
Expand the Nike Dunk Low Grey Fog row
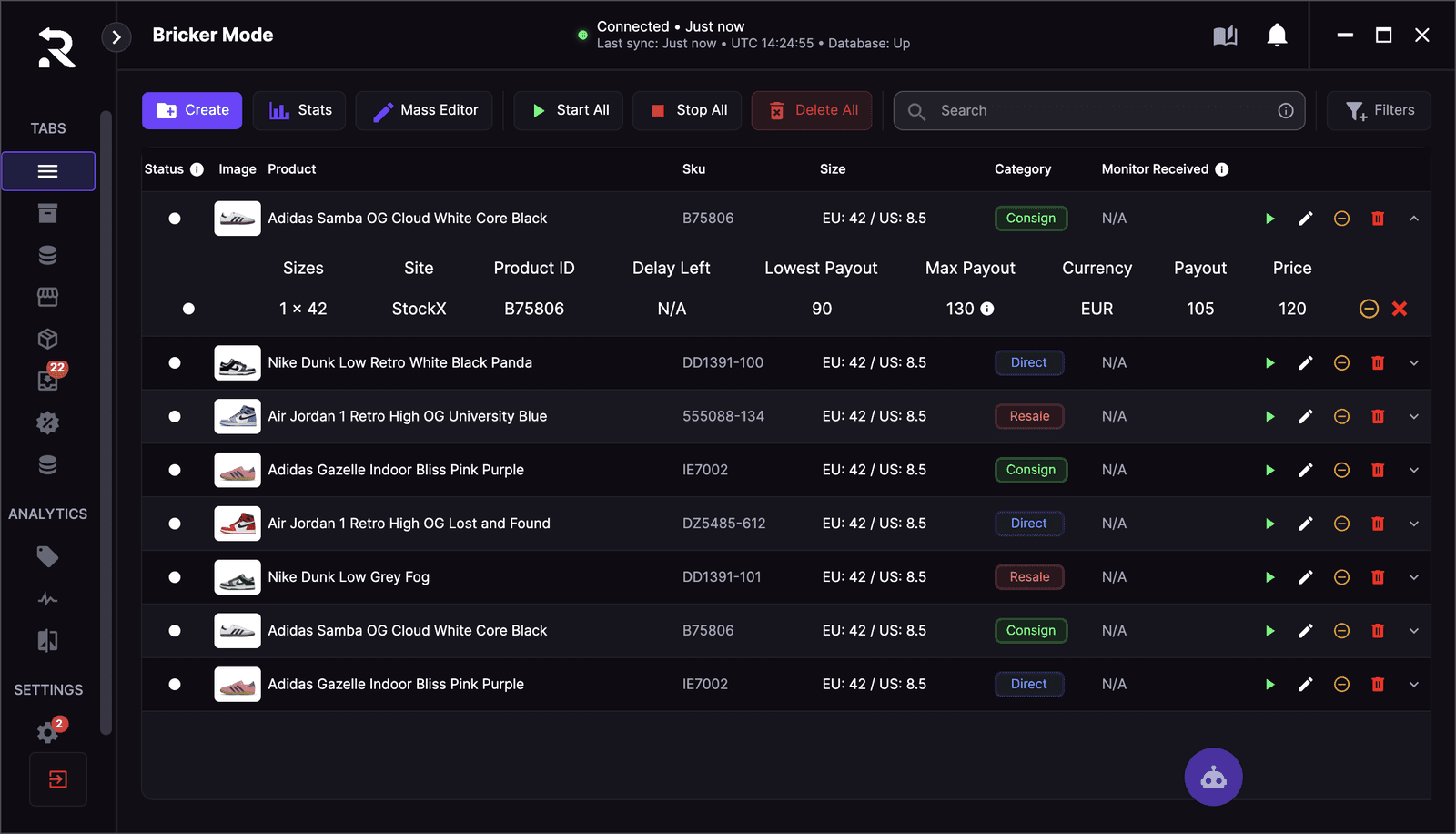[x=1414, y=577]
